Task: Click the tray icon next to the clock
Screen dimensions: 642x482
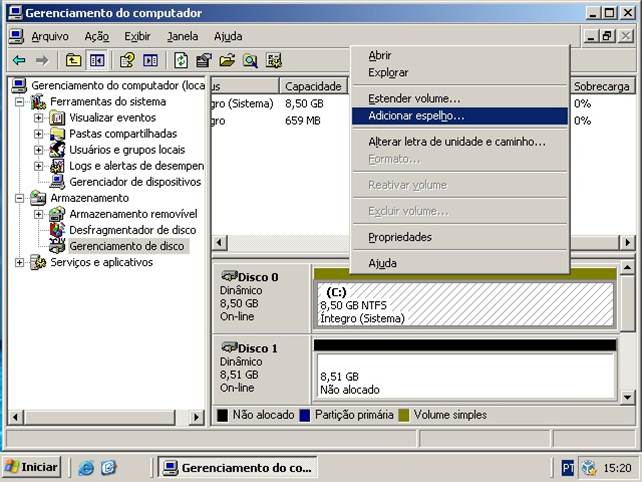Action: coord(589,468)
